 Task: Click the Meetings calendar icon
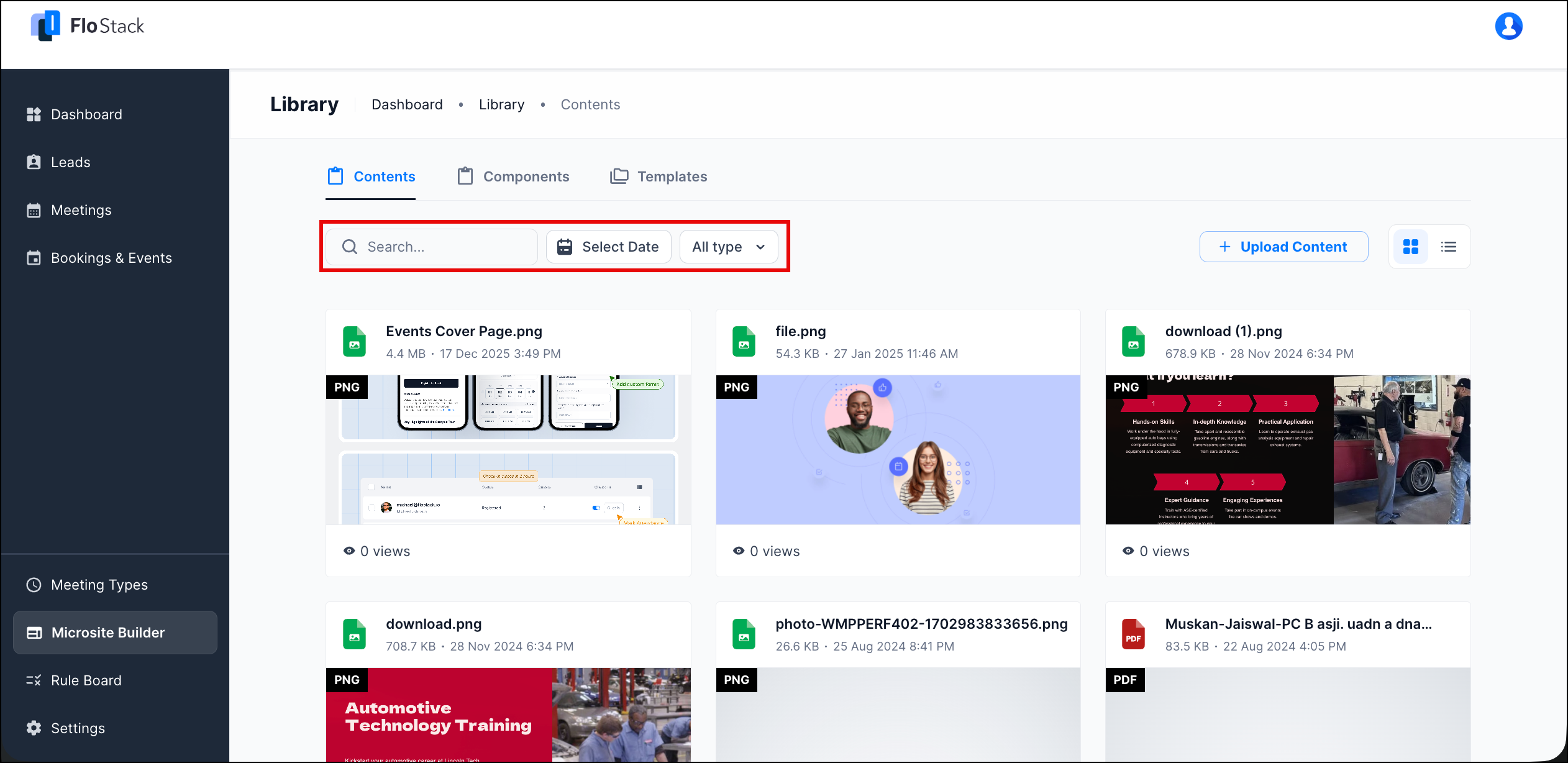[x=34, y=210]
